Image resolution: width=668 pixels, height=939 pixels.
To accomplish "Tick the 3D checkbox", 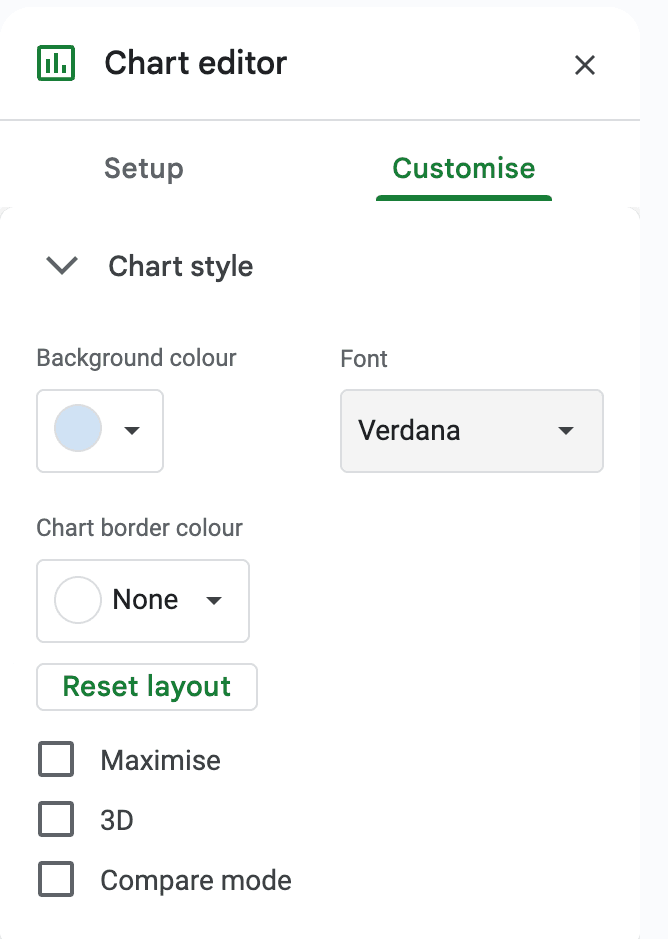I will click(56, 820).
